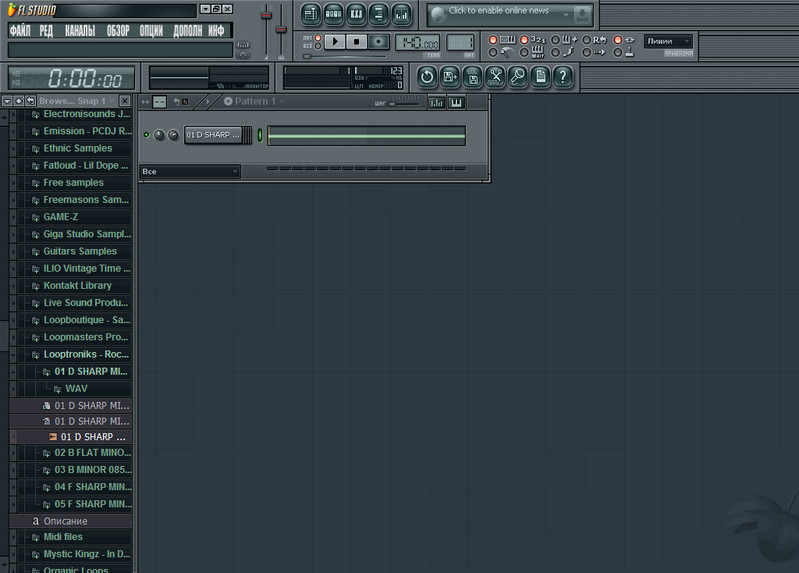Click the question mark help icon
Viewport: 799px width, 573px height.
[x=563, y=76]
